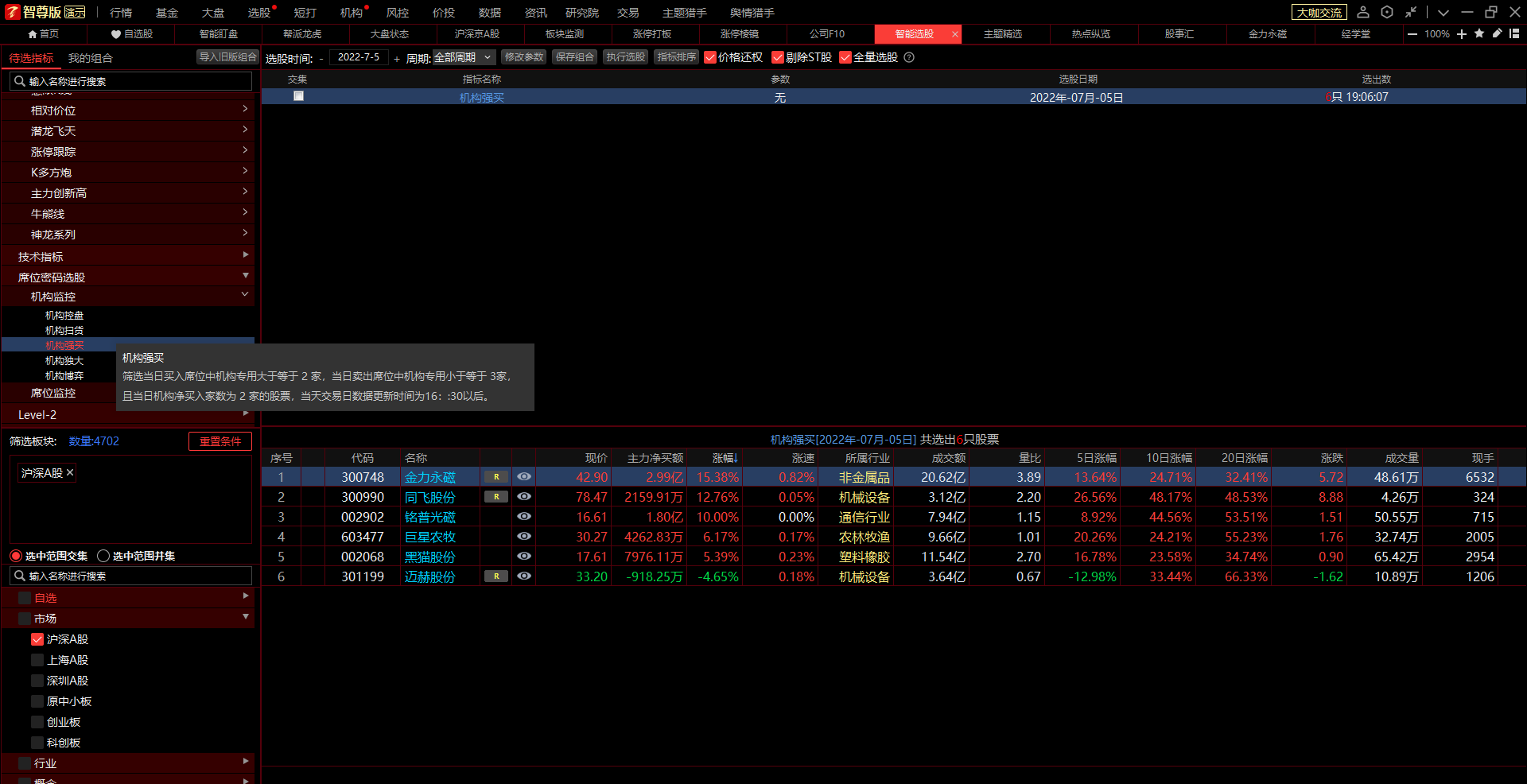
Task: Toggle the 价格还权 checkbox
Action: tap(710, 57)
